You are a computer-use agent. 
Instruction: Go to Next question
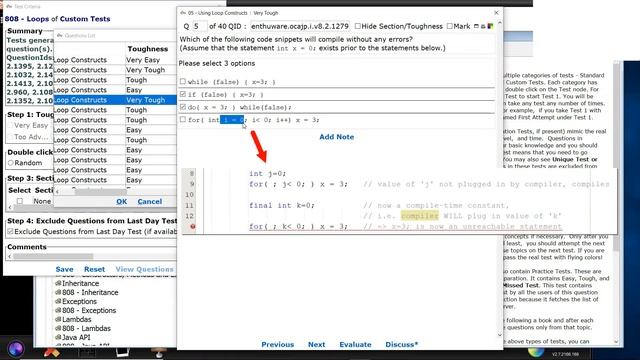point(316,344)
